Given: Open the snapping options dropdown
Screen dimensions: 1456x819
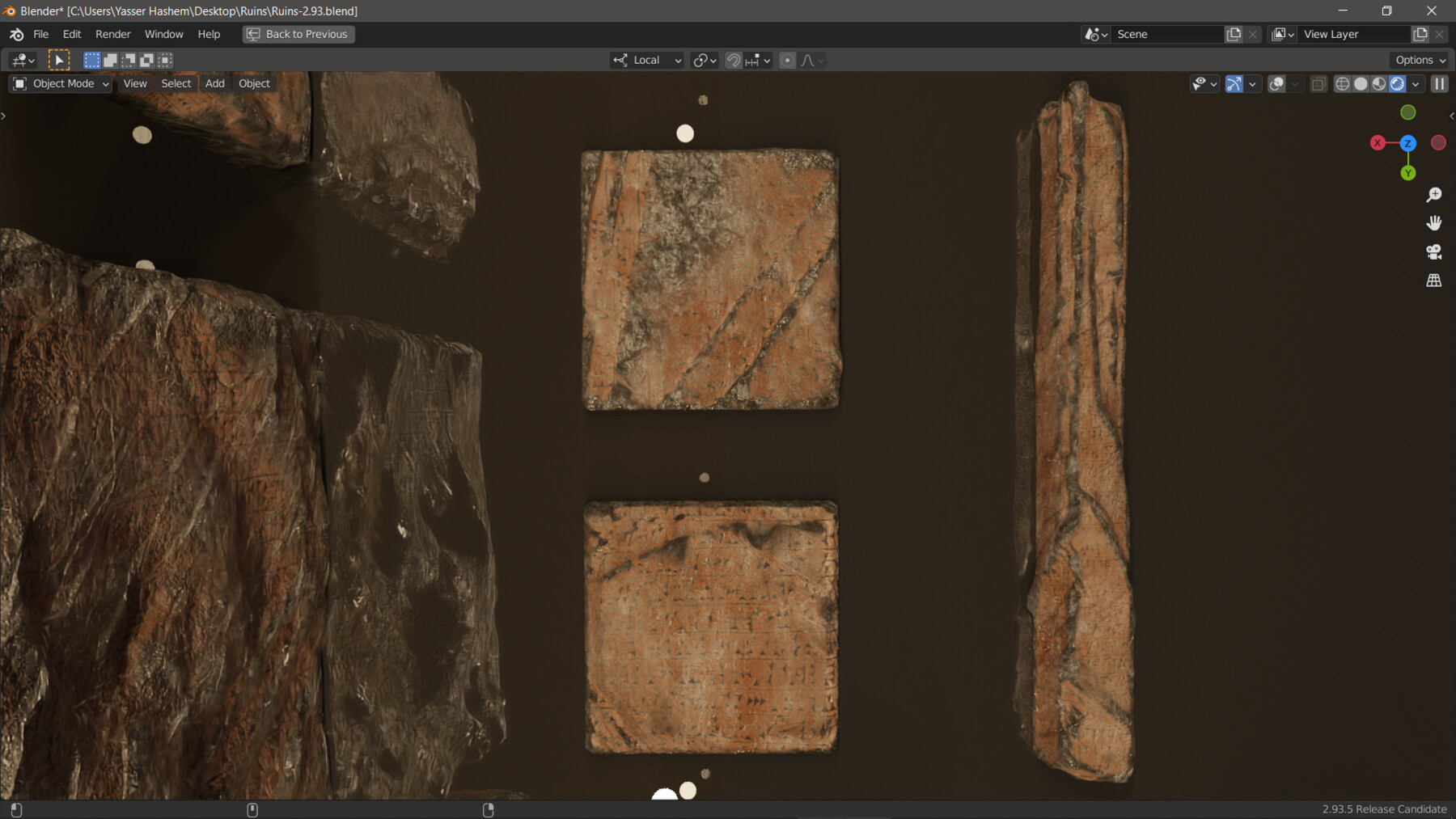Looking at the screenshot, I should tap(758, 60).
